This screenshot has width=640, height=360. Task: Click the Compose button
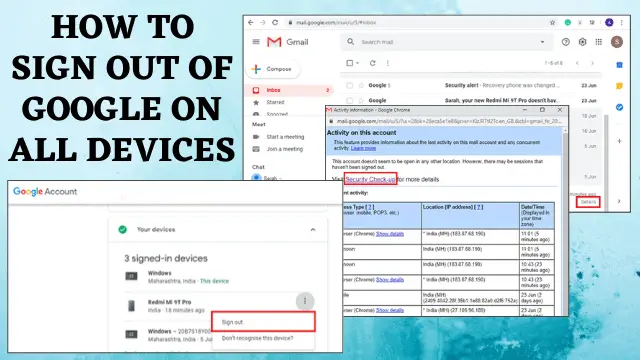coord(273,69)
